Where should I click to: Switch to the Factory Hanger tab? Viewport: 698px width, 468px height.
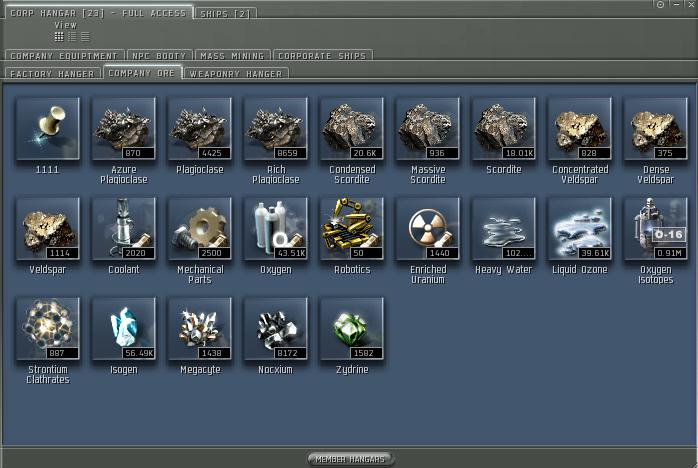53,73
